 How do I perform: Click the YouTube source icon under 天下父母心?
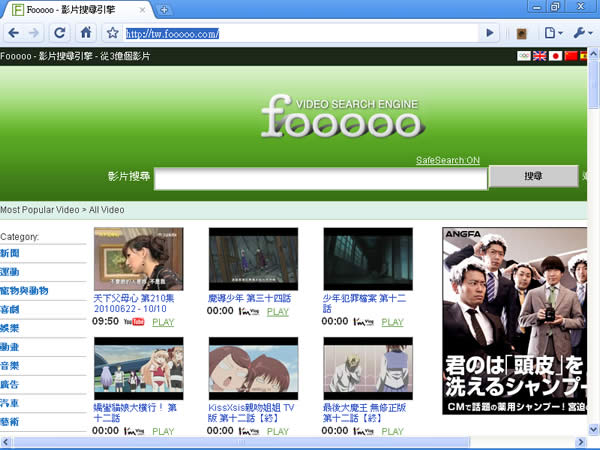tap(134, 322)
